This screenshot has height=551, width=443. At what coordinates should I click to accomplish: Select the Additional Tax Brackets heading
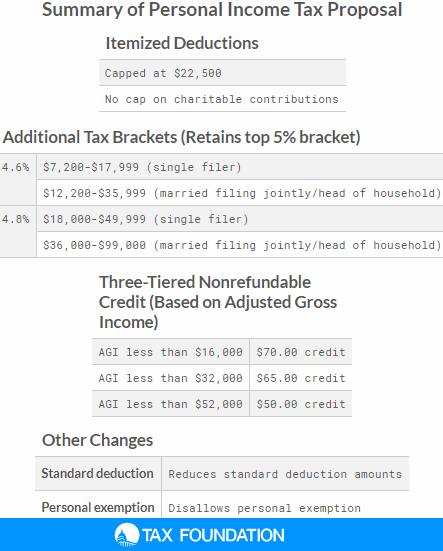click(182, 137)
